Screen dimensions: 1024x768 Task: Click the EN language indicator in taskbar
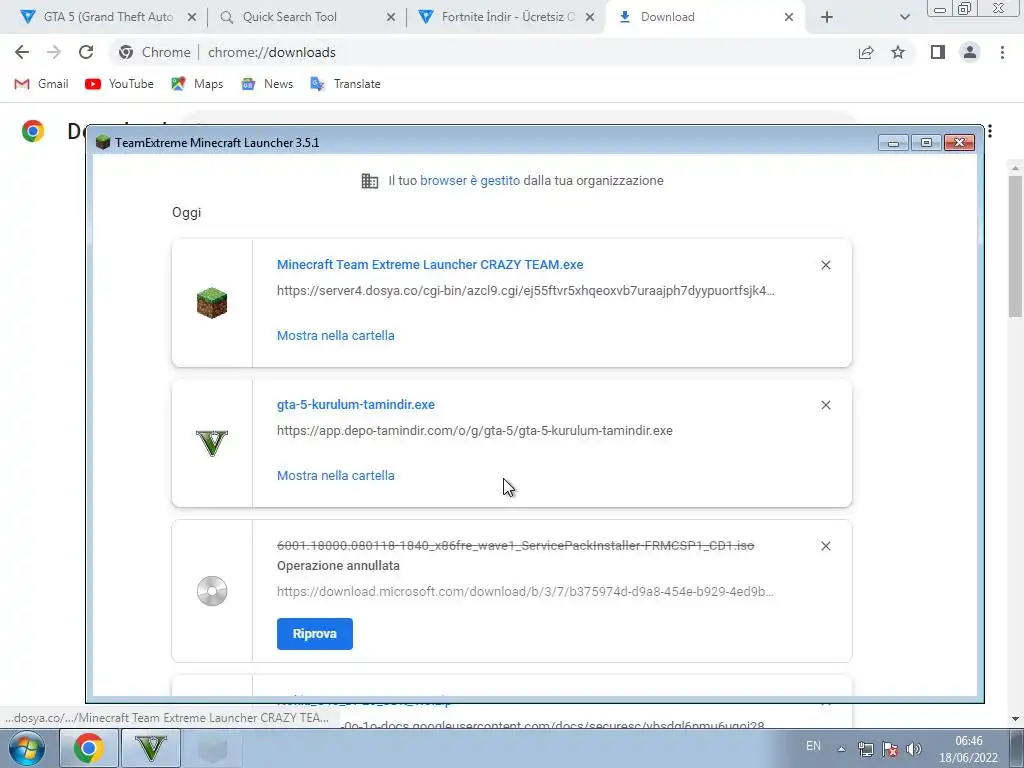point(813,746)
